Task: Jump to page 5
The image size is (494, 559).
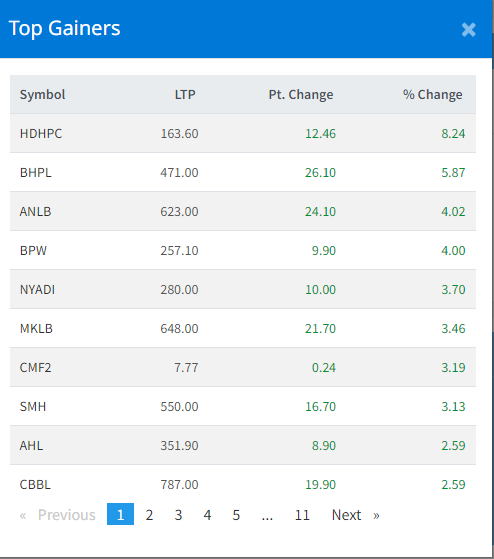Action: click(236, 514)
